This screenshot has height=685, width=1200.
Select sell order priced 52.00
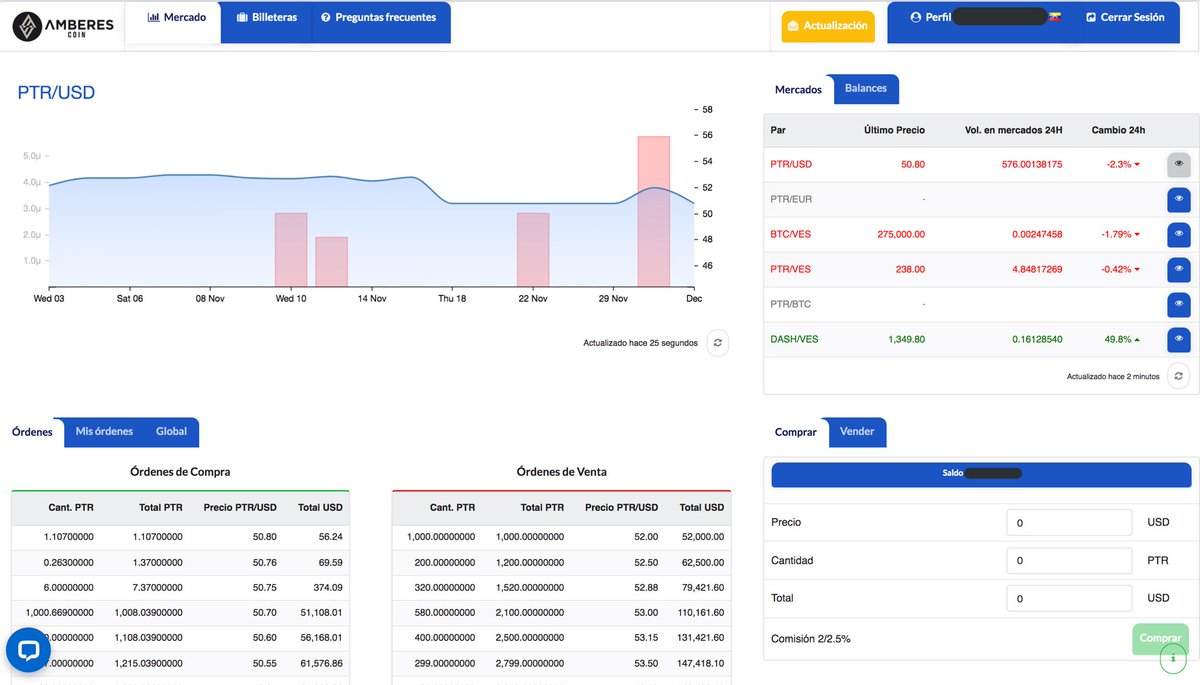562,536
